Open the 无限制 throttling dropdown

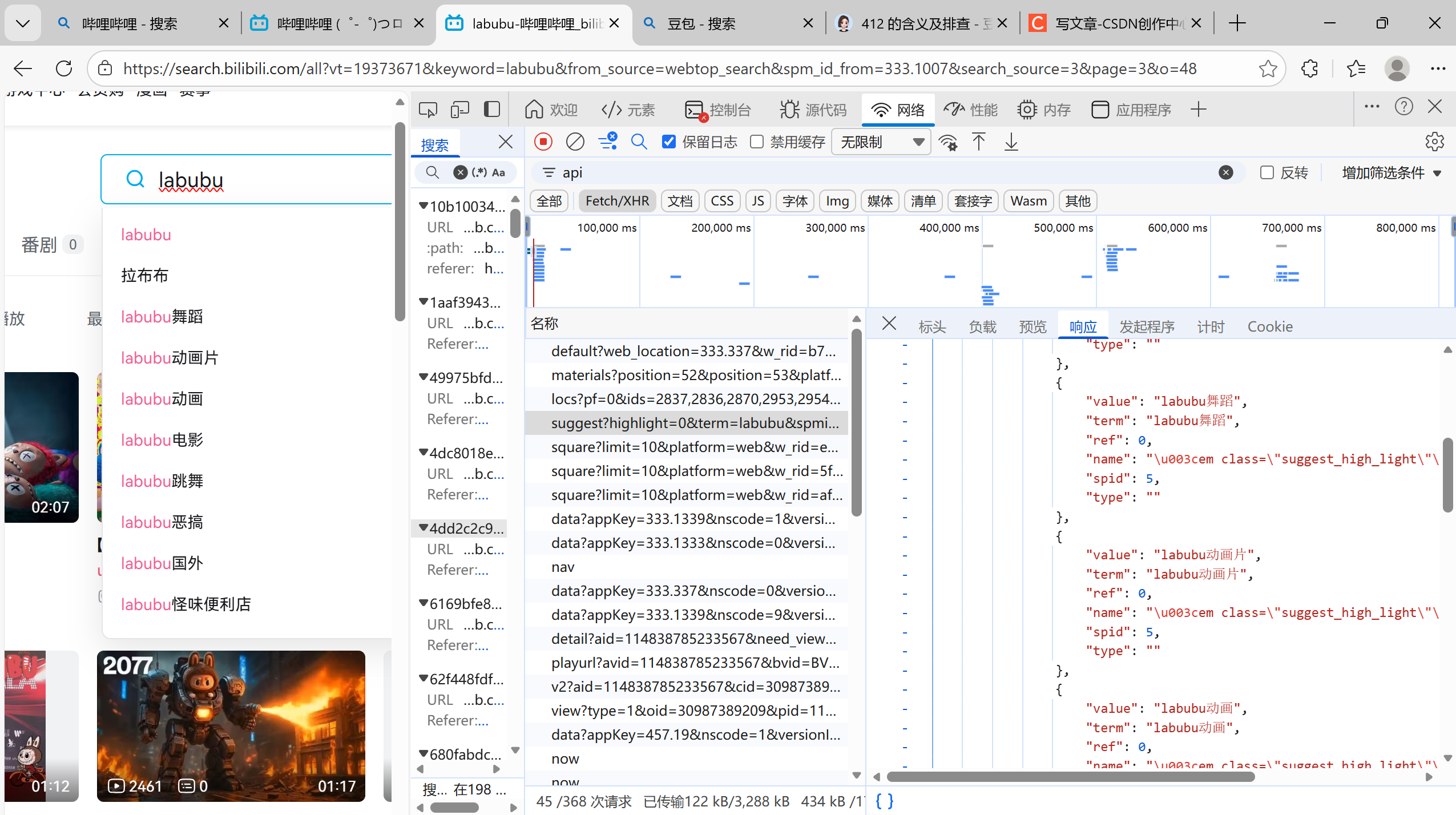pyautogui.click(x=881, y=142)
